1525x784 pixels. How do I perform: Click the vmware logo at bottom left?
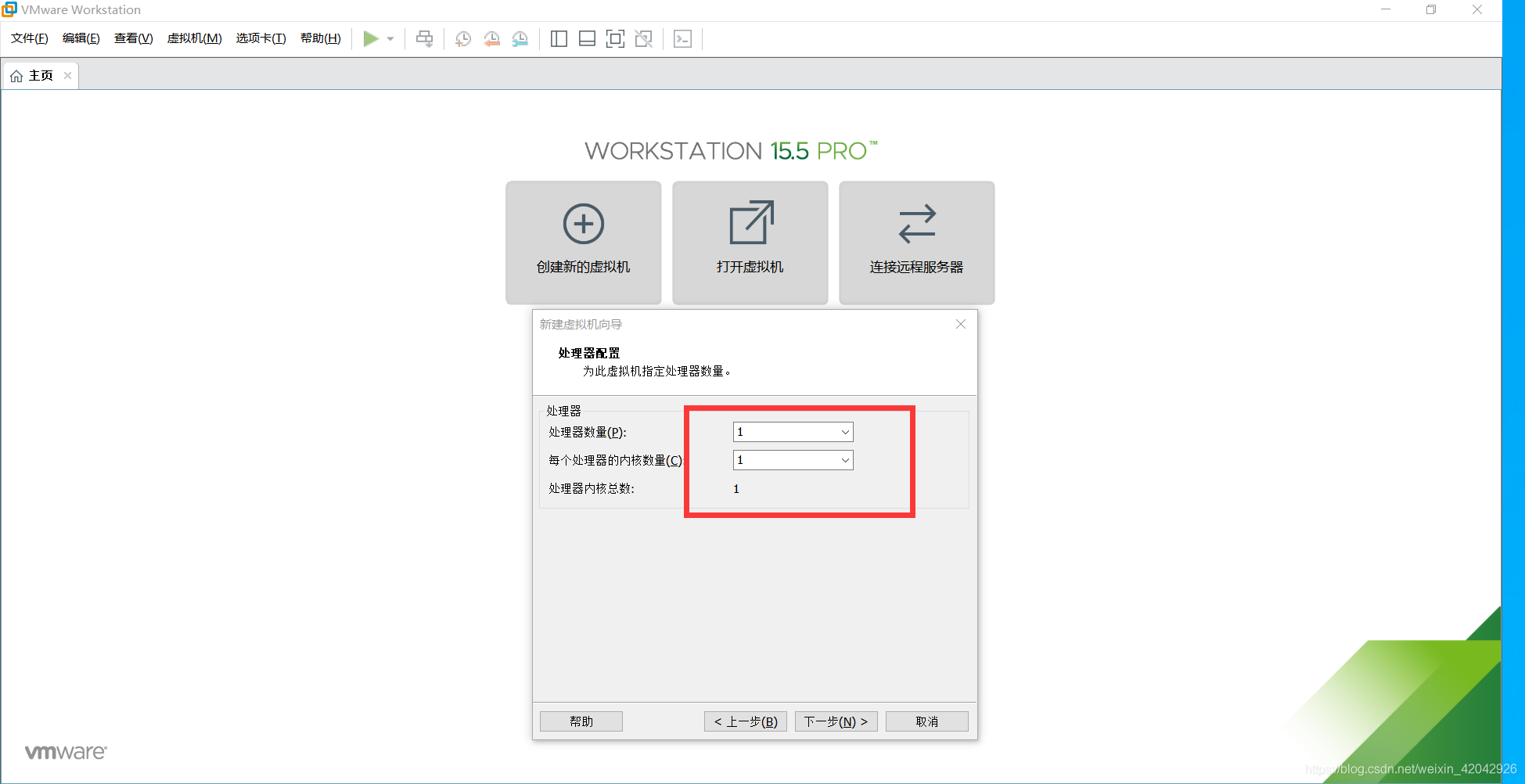coord(66,752)
